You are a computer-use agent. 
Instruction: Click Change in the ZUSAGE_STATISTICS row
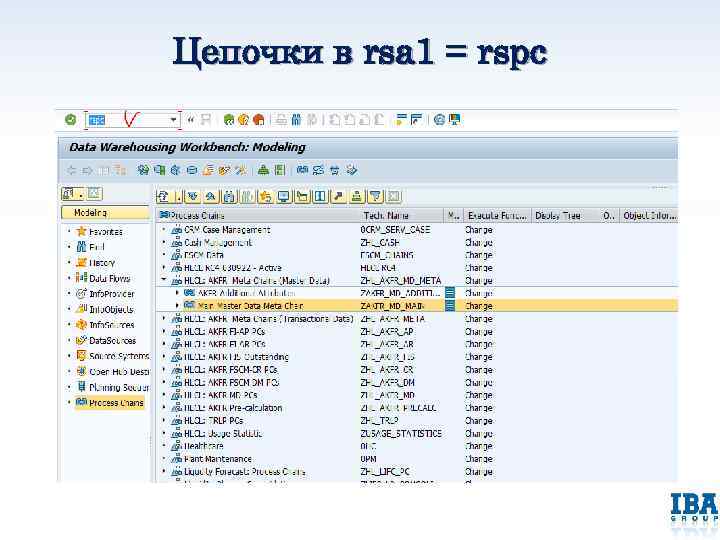[x=478, y=433]
